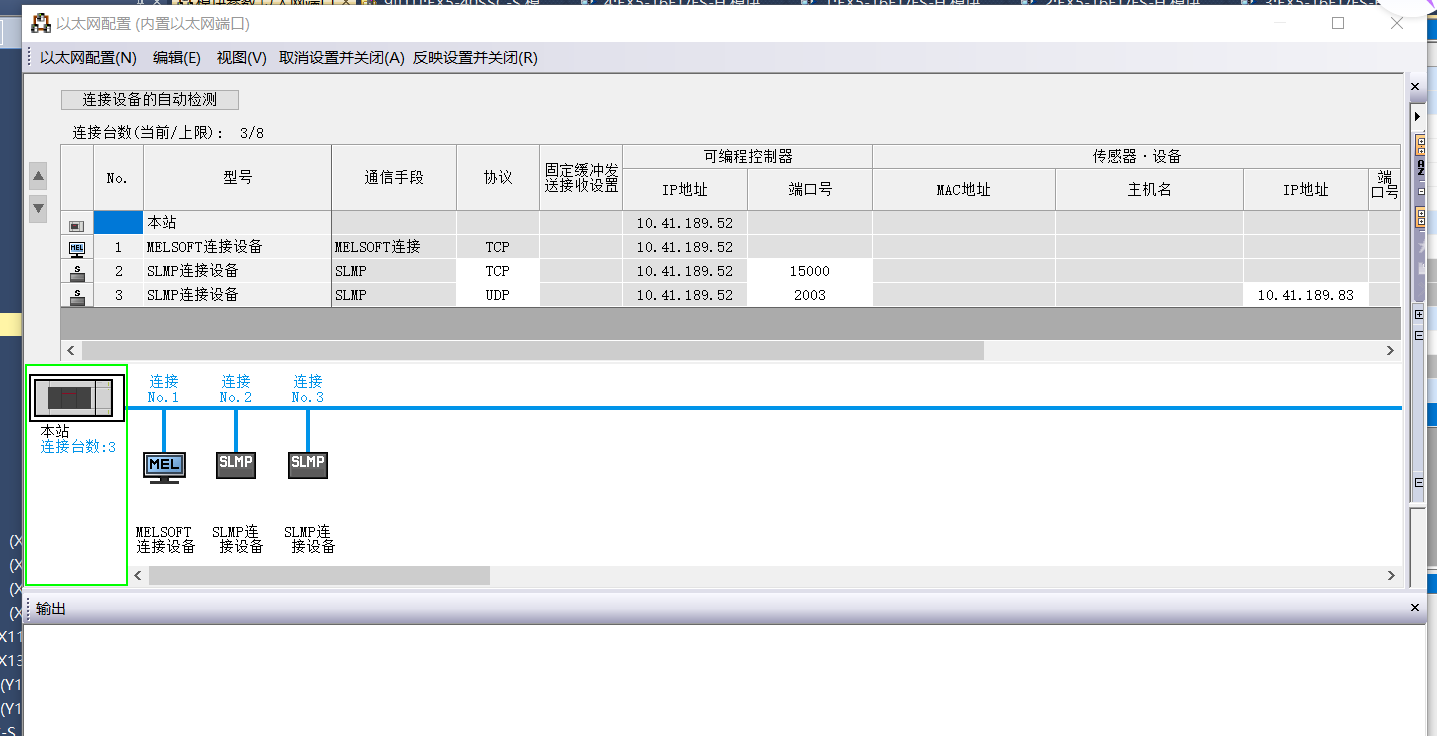Edit sensor IP address 10.41.189.83
Viewport: 1437px width, 736px height.
[x=1305, y=295]
